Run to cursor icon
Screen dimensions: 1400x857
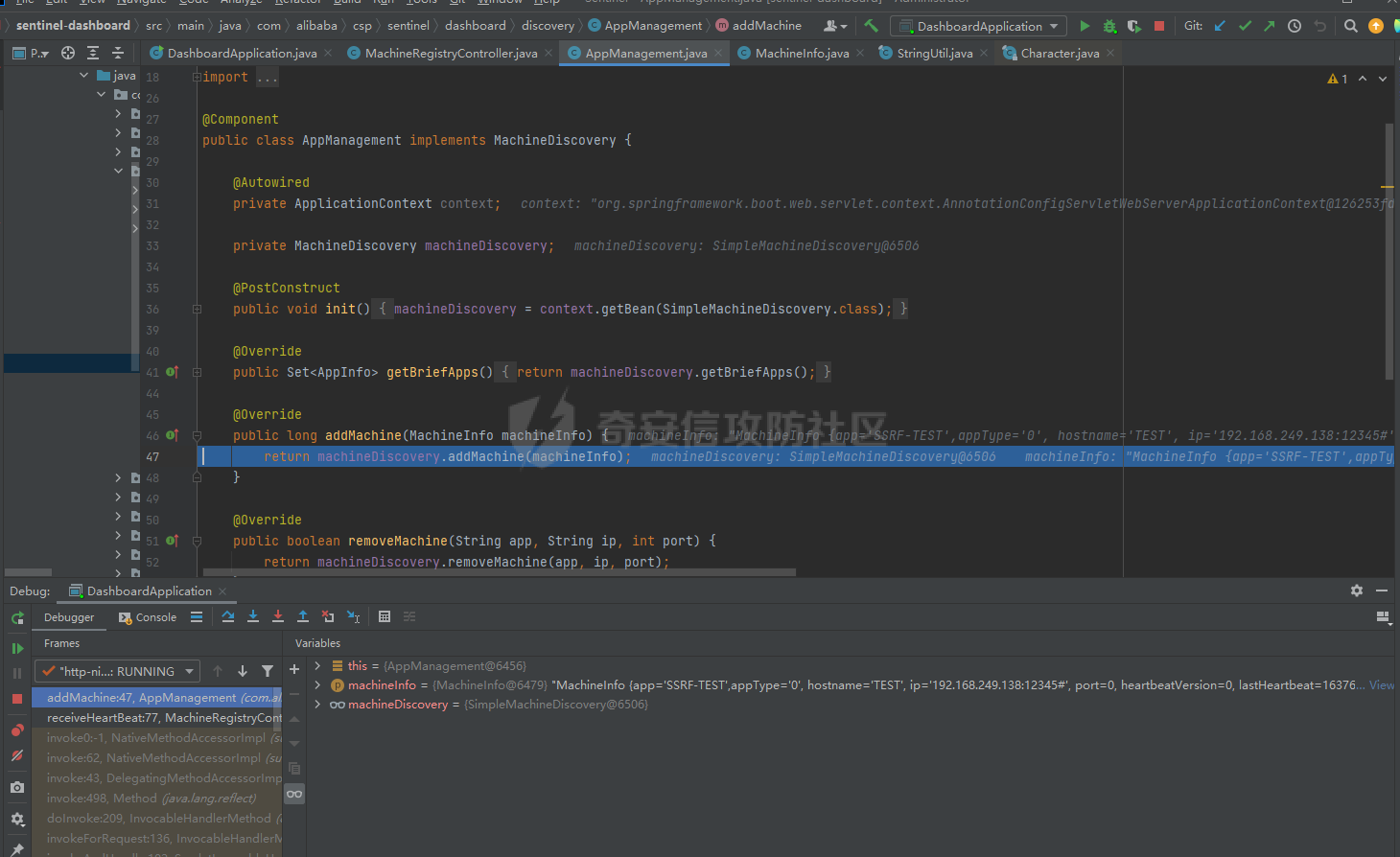point(353,616)
